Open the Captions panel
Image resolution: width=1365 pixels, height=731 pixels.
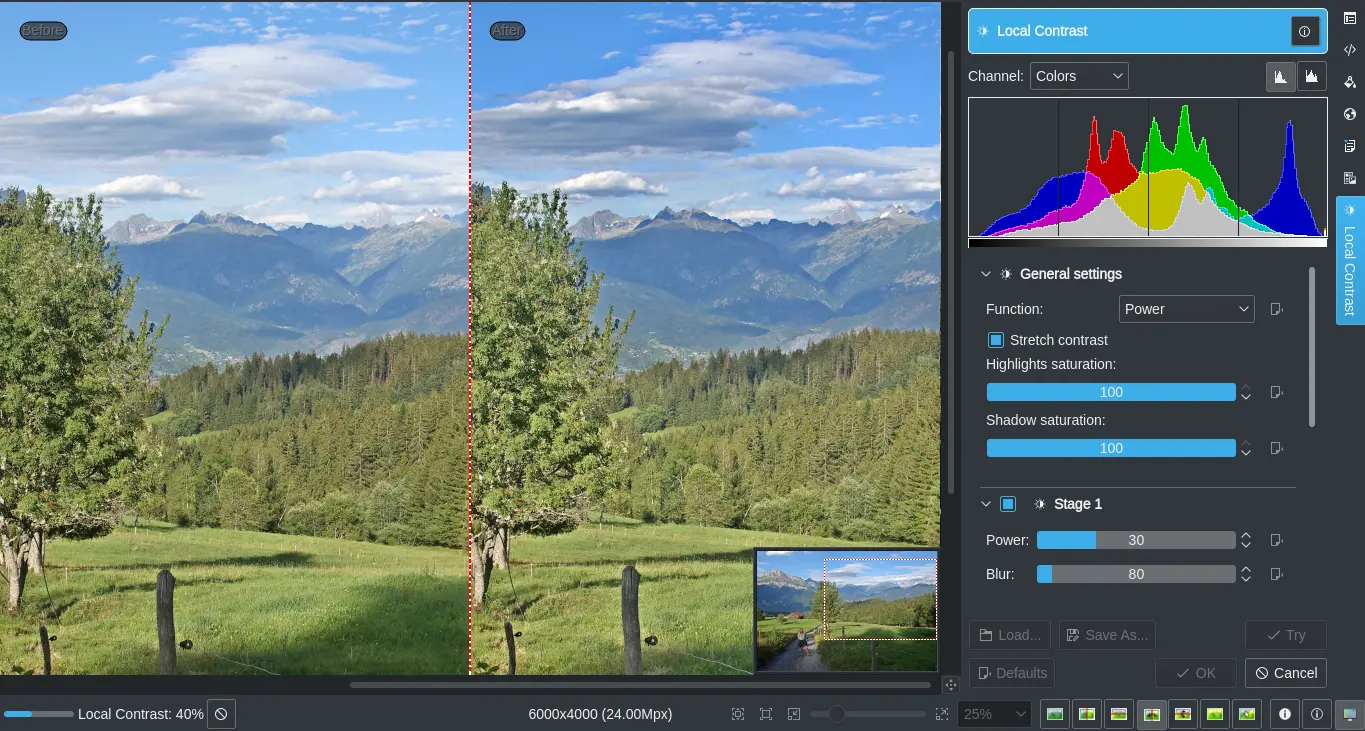[1349, 145]
